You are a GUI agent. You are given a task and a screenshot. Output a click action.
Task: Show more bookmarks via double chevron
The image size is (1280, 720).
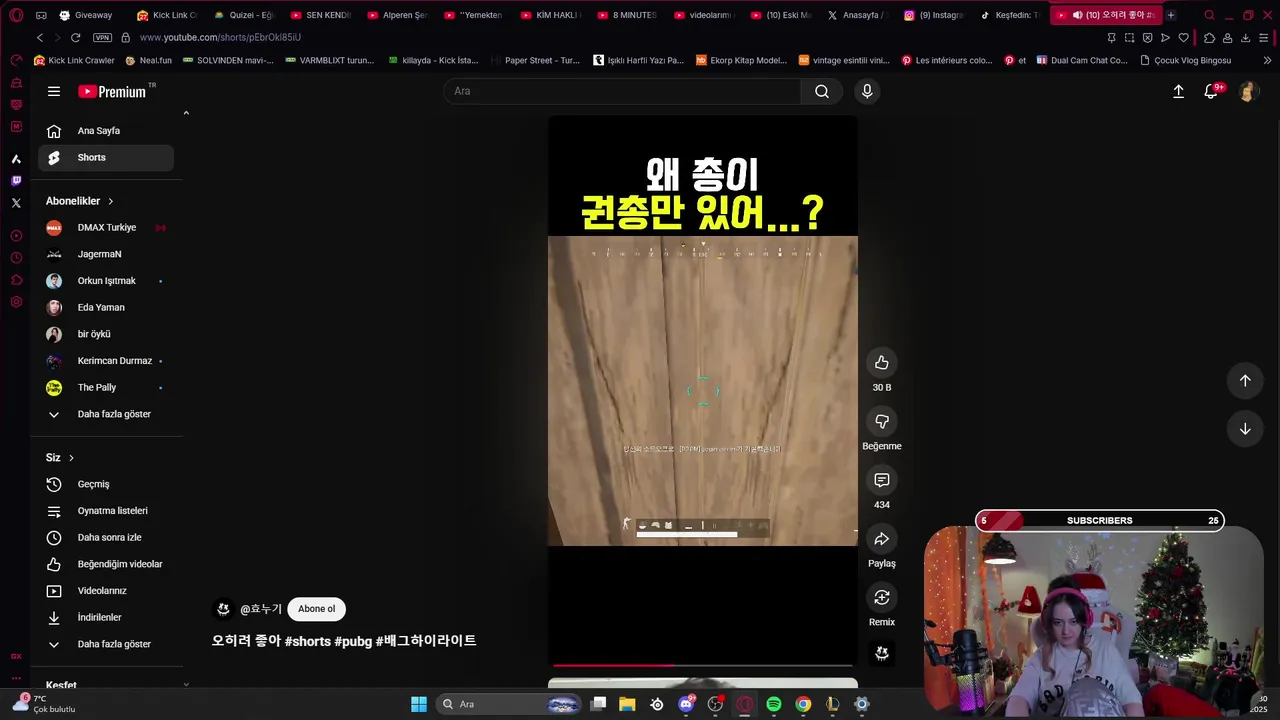tap(1269, 60)
